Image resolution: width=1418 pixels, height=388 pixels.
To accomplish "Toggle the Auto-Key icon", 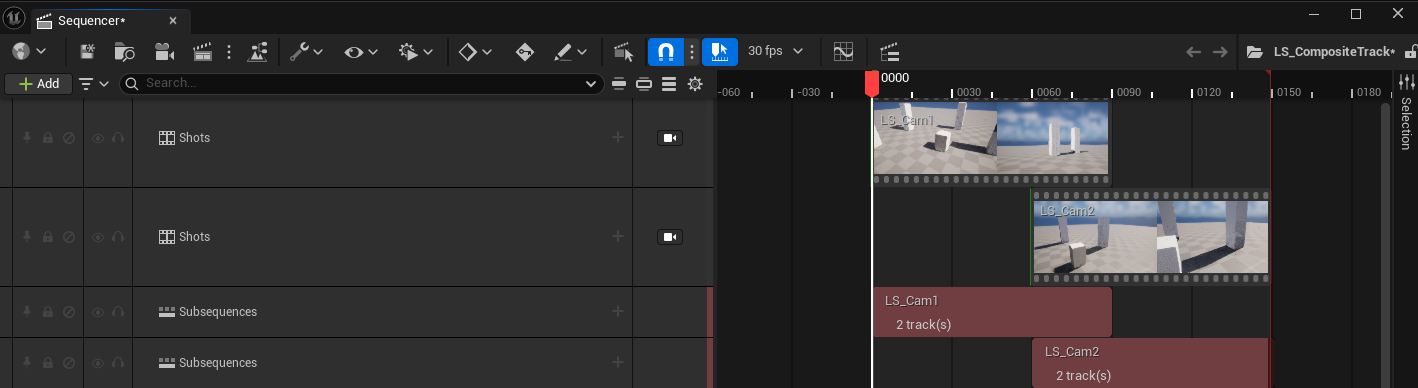I will (x=525, y=51).
